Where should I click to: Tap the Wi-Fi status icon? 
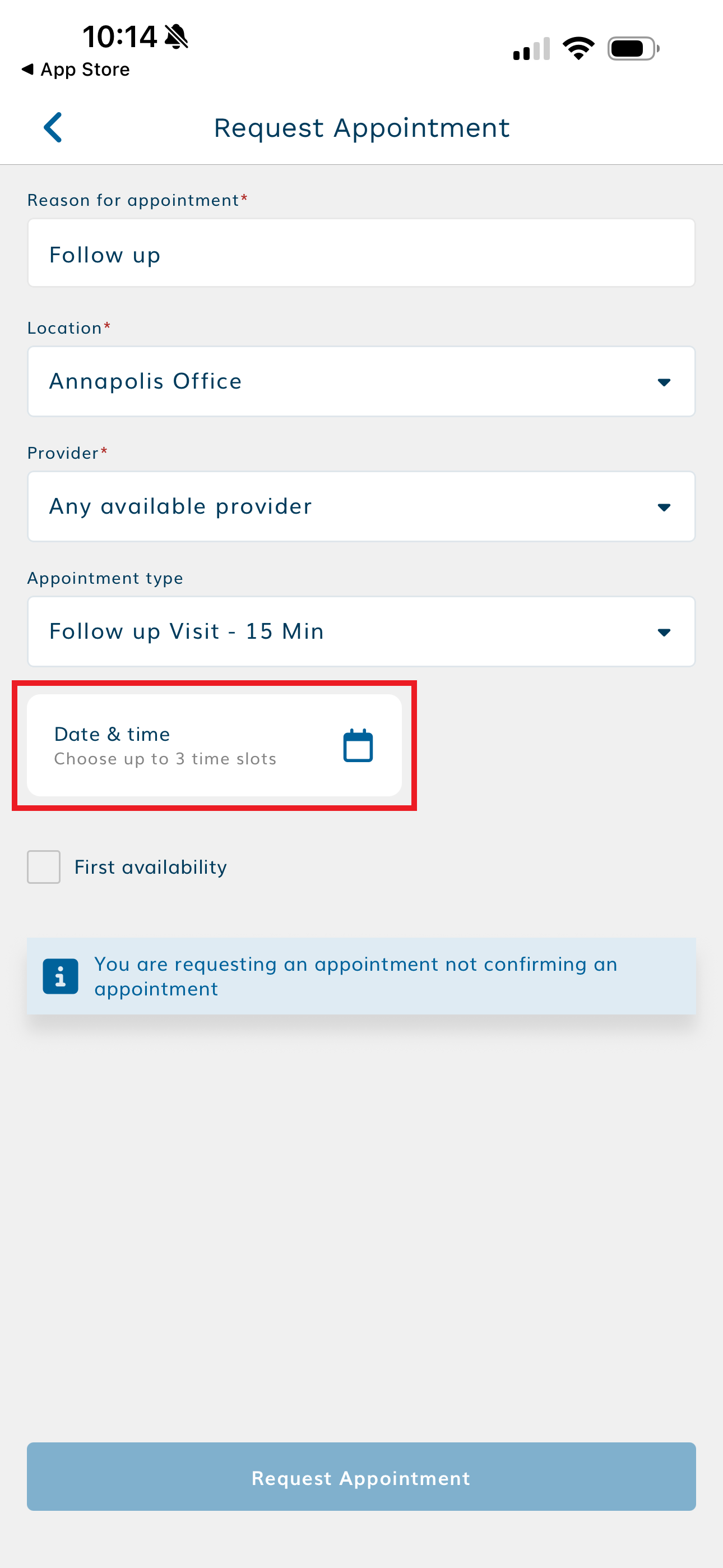tap(577, 49)
